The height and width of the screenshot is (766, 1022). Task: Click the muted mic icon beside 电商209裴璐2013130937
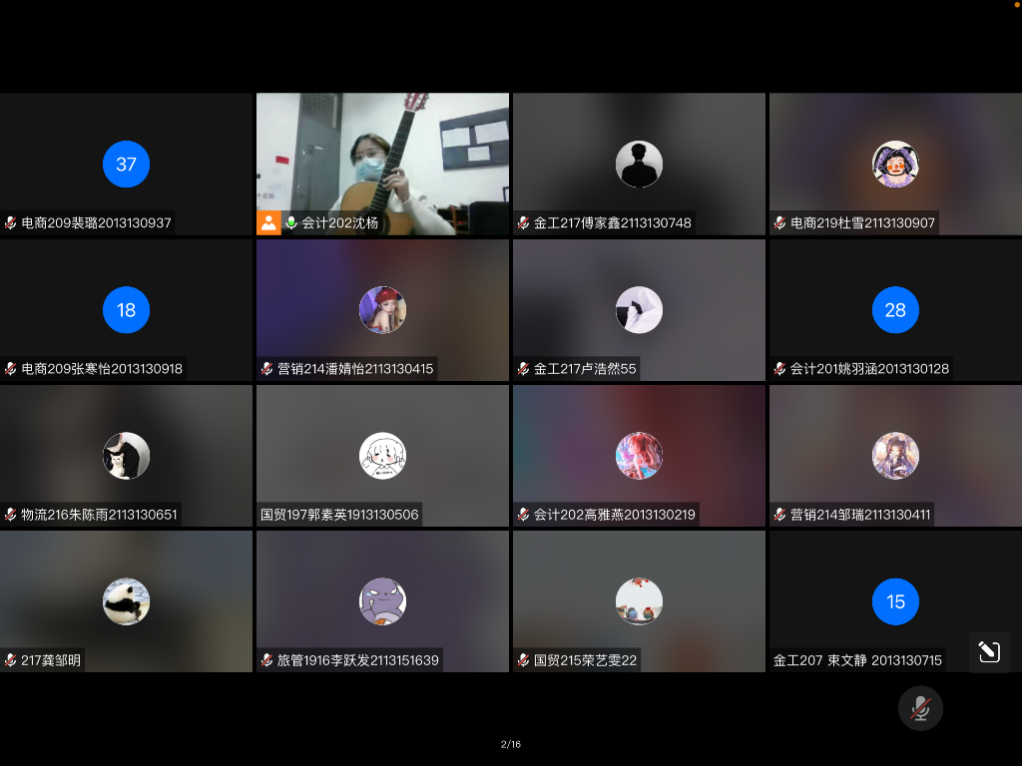(10, 223)
